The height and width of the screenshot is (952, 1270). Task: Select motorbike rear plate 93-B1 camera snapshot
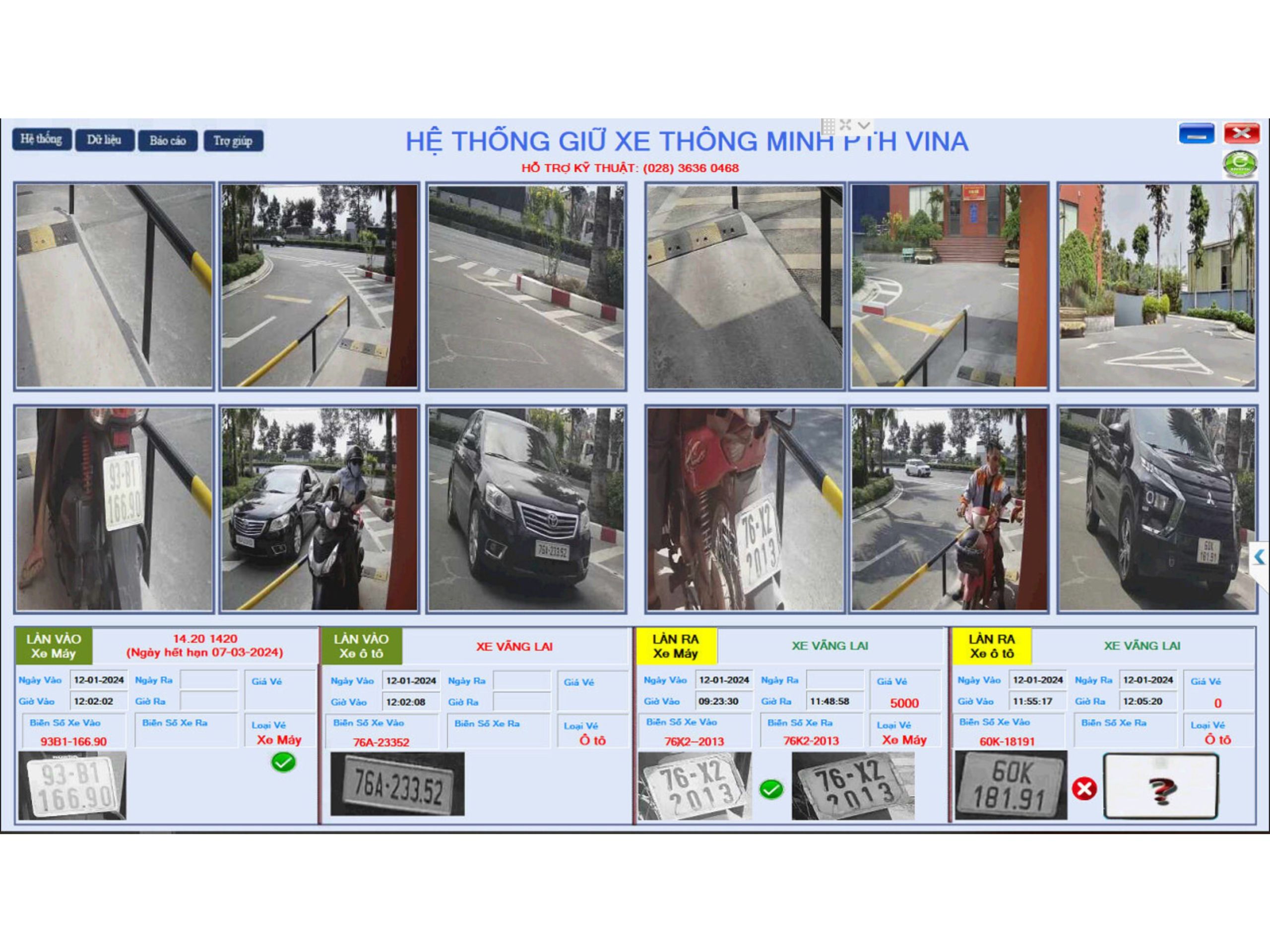point(114,509)
